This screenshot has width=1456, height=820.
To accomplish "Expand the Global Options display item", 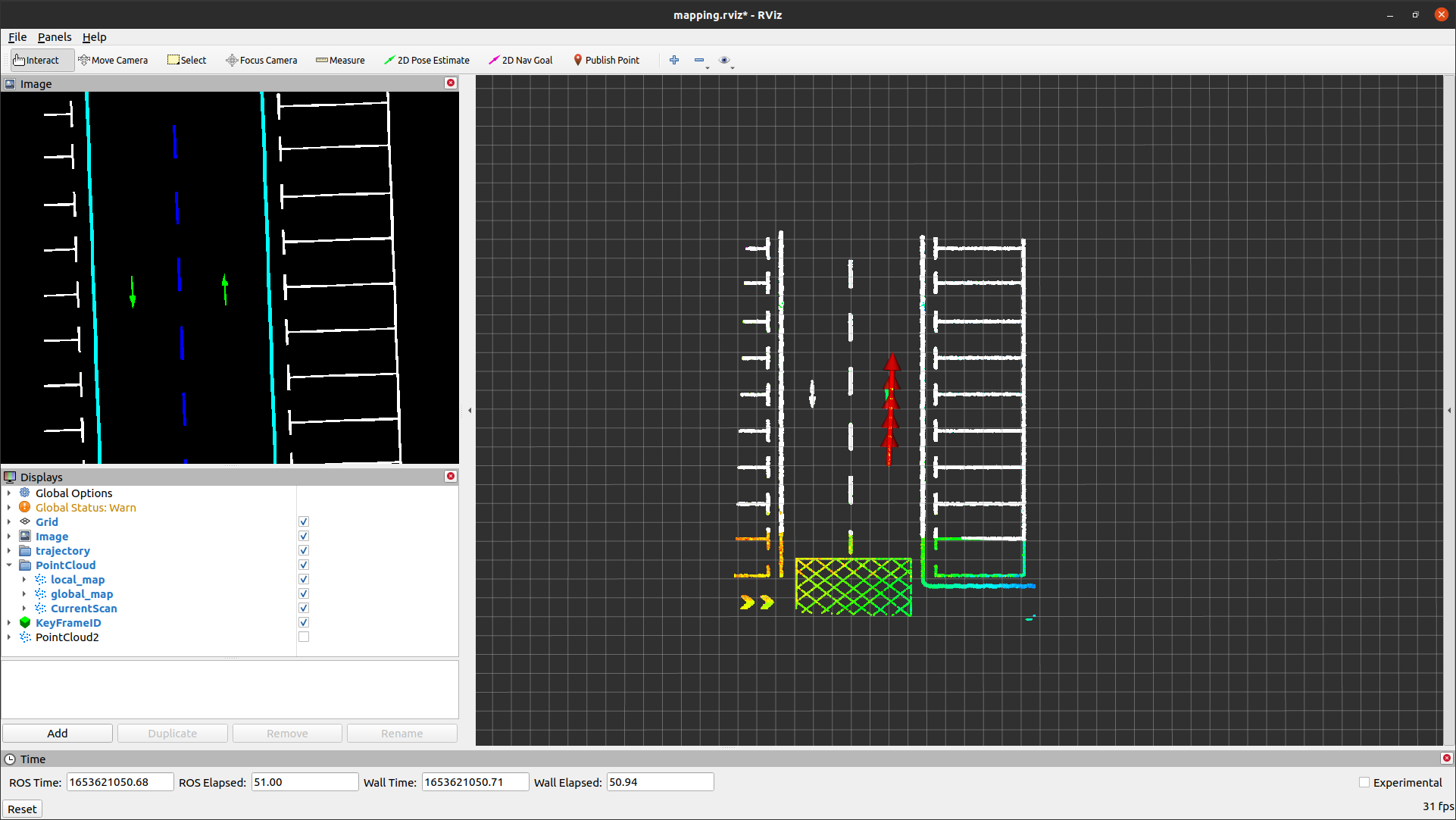I will [8, 493].
